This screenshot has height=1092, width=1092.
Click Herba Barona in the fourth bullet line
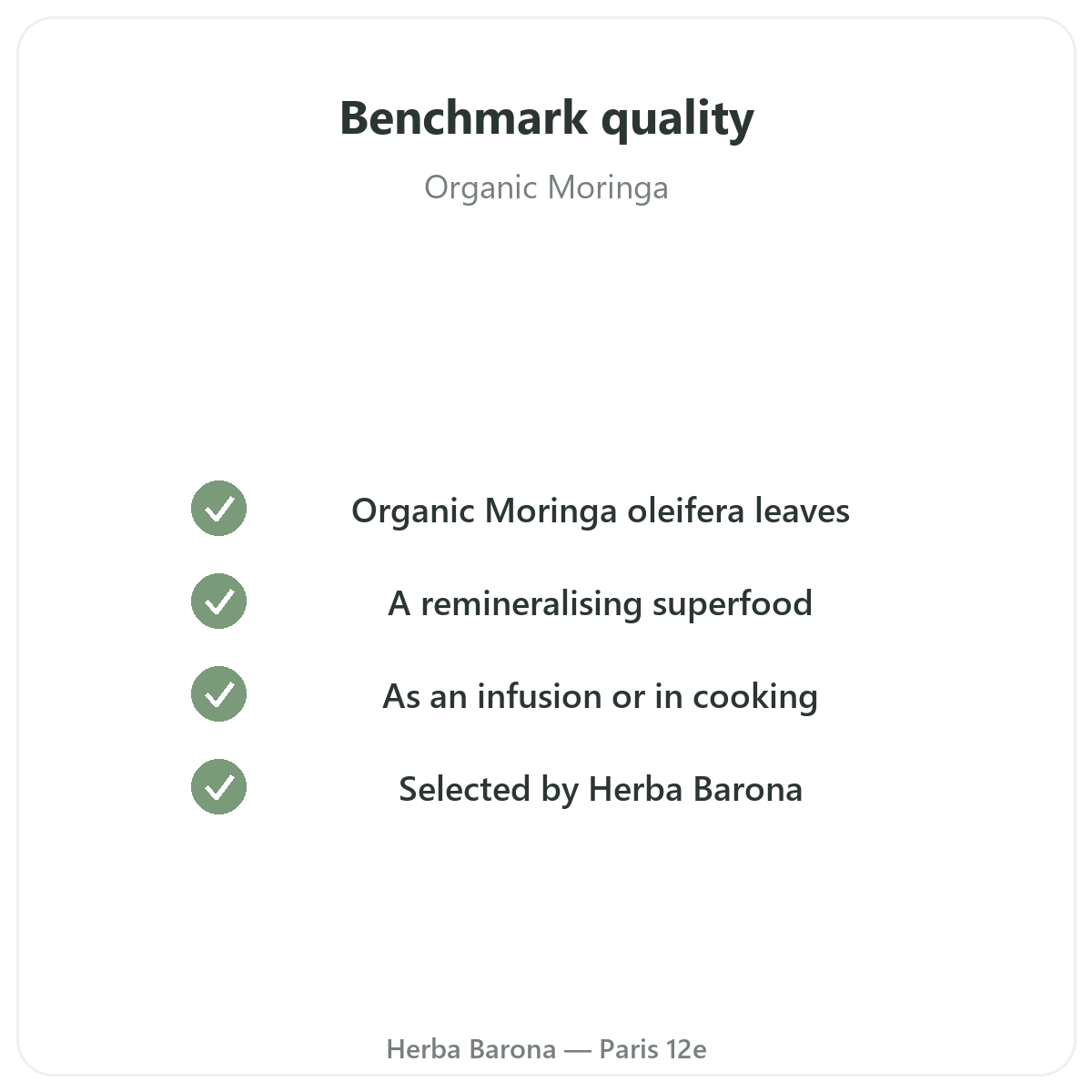coord(695,789)
